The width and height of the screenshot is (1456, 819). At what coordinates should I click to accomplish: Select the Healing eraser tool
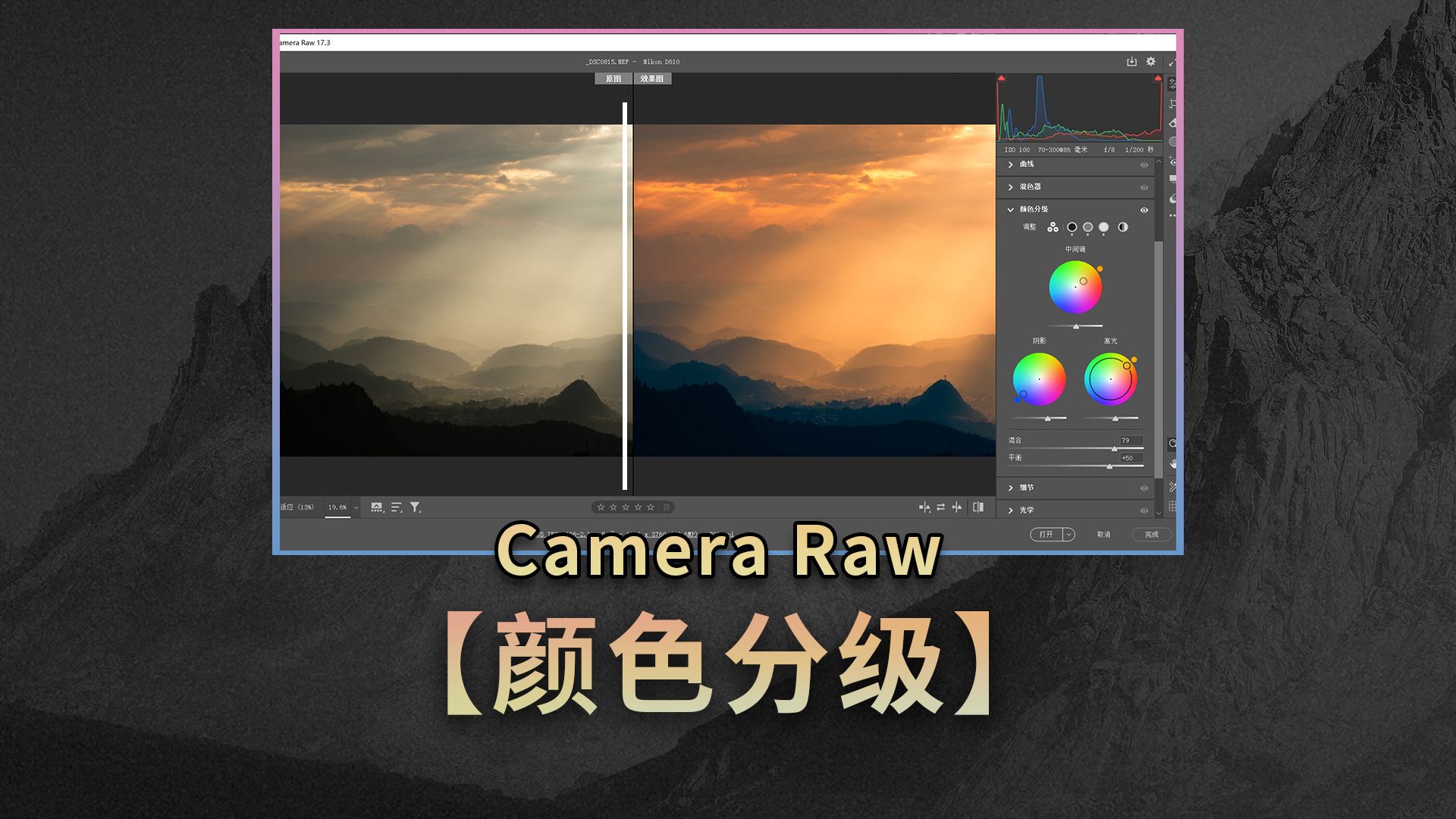(x=1172, y=122)
